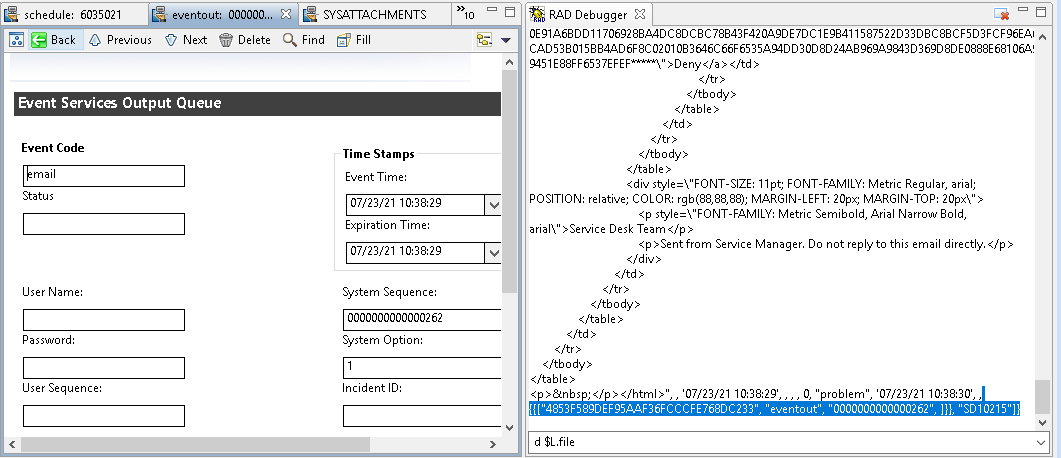The height and width of the screenshot is (458, 1061).
Task: Click the Back arrow icon
Action: 40,40
